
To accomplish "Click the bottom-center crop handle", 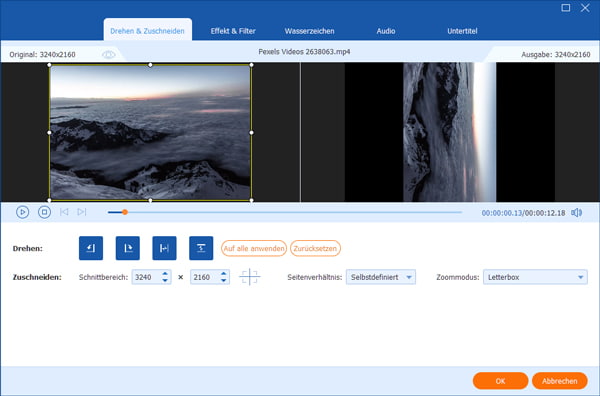I will 150,200.
